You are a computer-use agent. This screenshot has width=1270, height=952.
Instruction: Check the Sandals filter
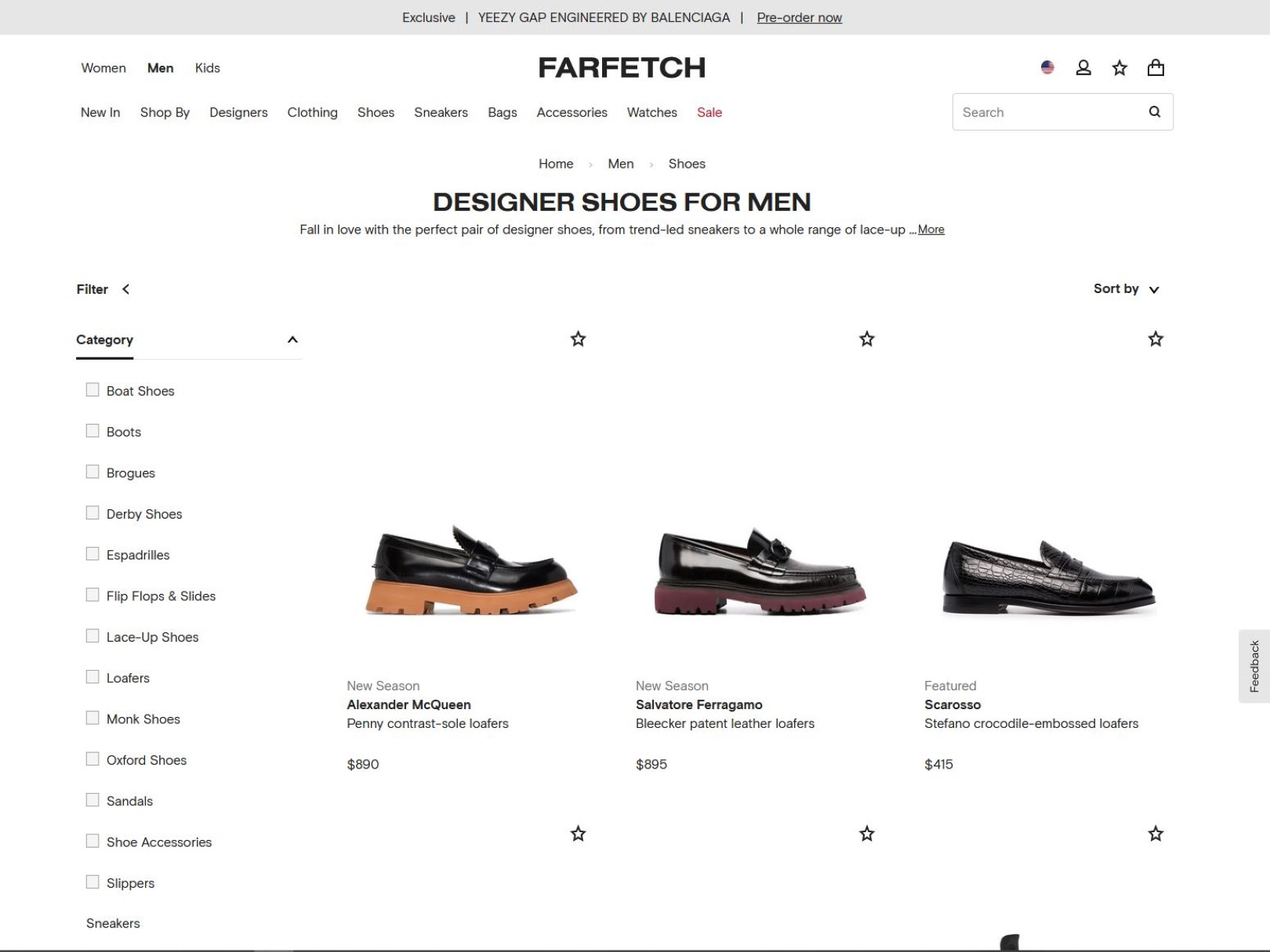point(93,799)
